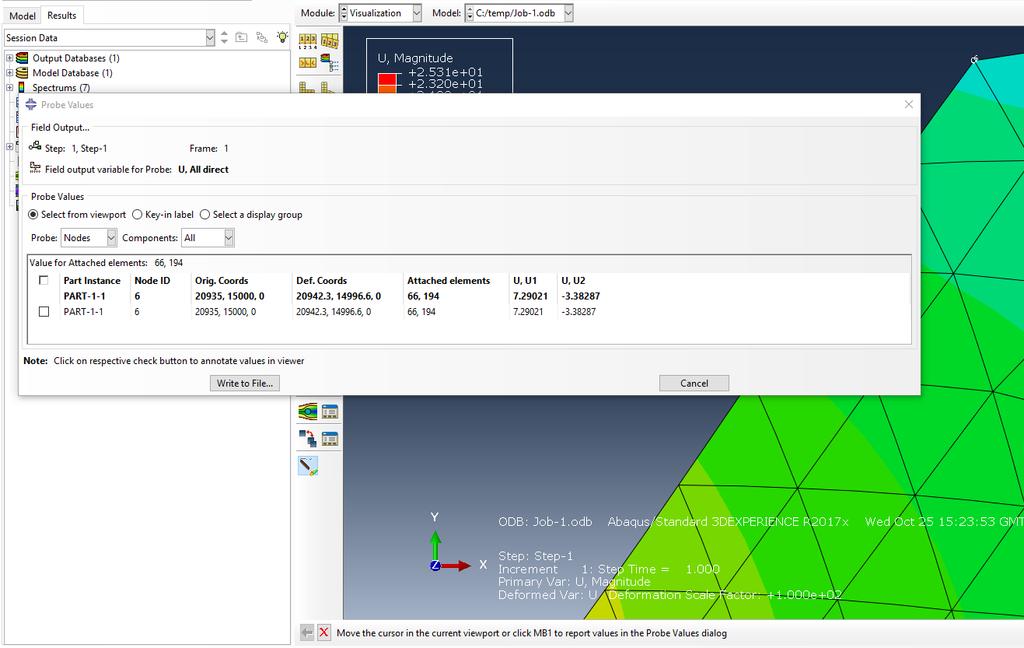Viewport: 1024px width, 648px height.
Task: Open the Components dropdown showing All
Action: [x=208, y=238]
